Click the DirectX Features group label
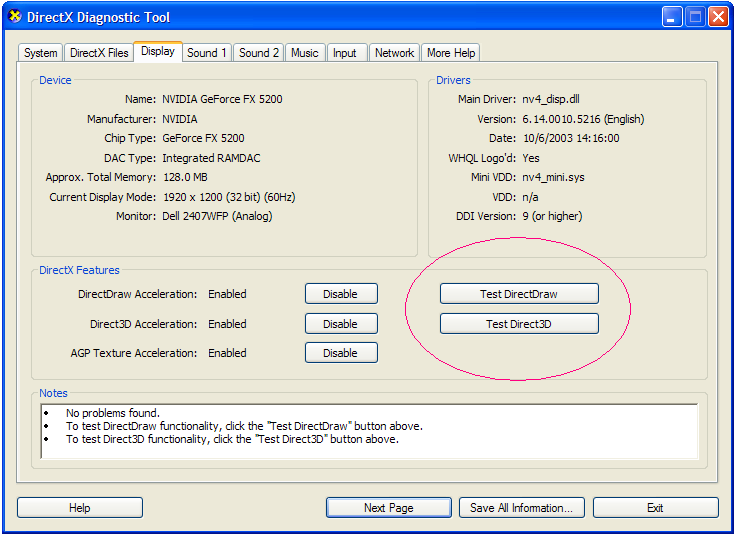735x535 pixels. (x=79, y=270)
